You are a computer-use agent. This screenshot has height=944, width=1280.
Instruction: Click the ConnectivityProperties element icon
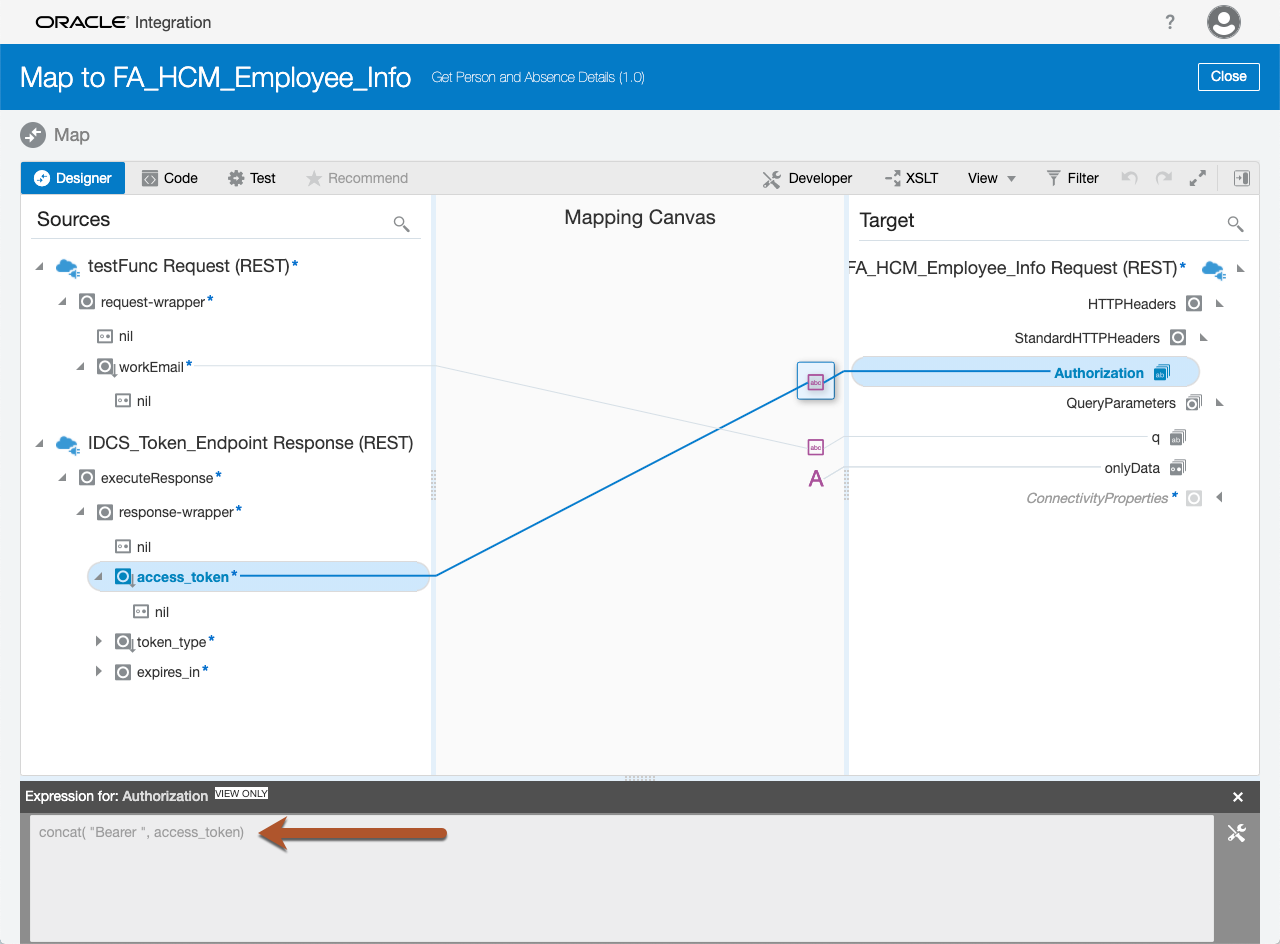tap(1193, 498)
